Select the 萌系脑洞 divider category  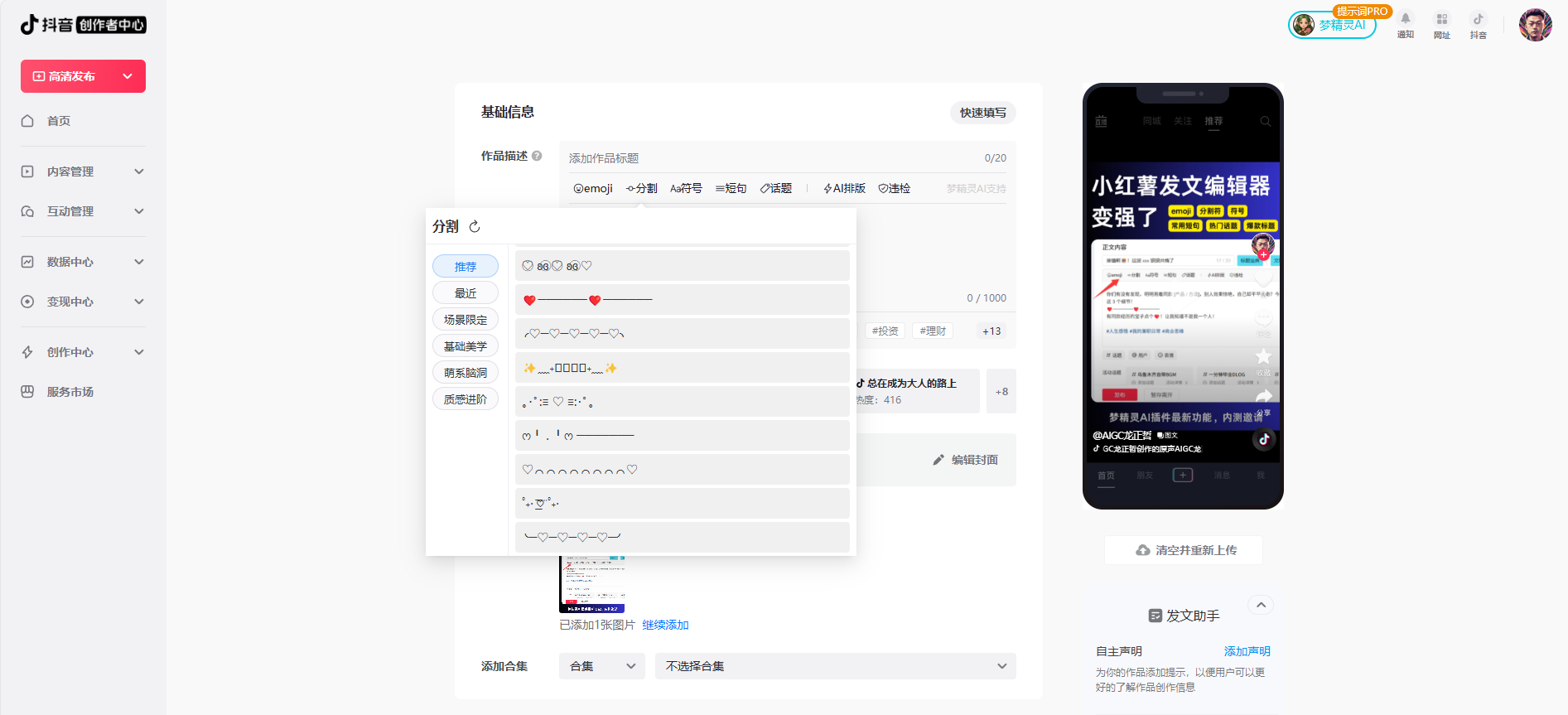(x=466, y=372)
